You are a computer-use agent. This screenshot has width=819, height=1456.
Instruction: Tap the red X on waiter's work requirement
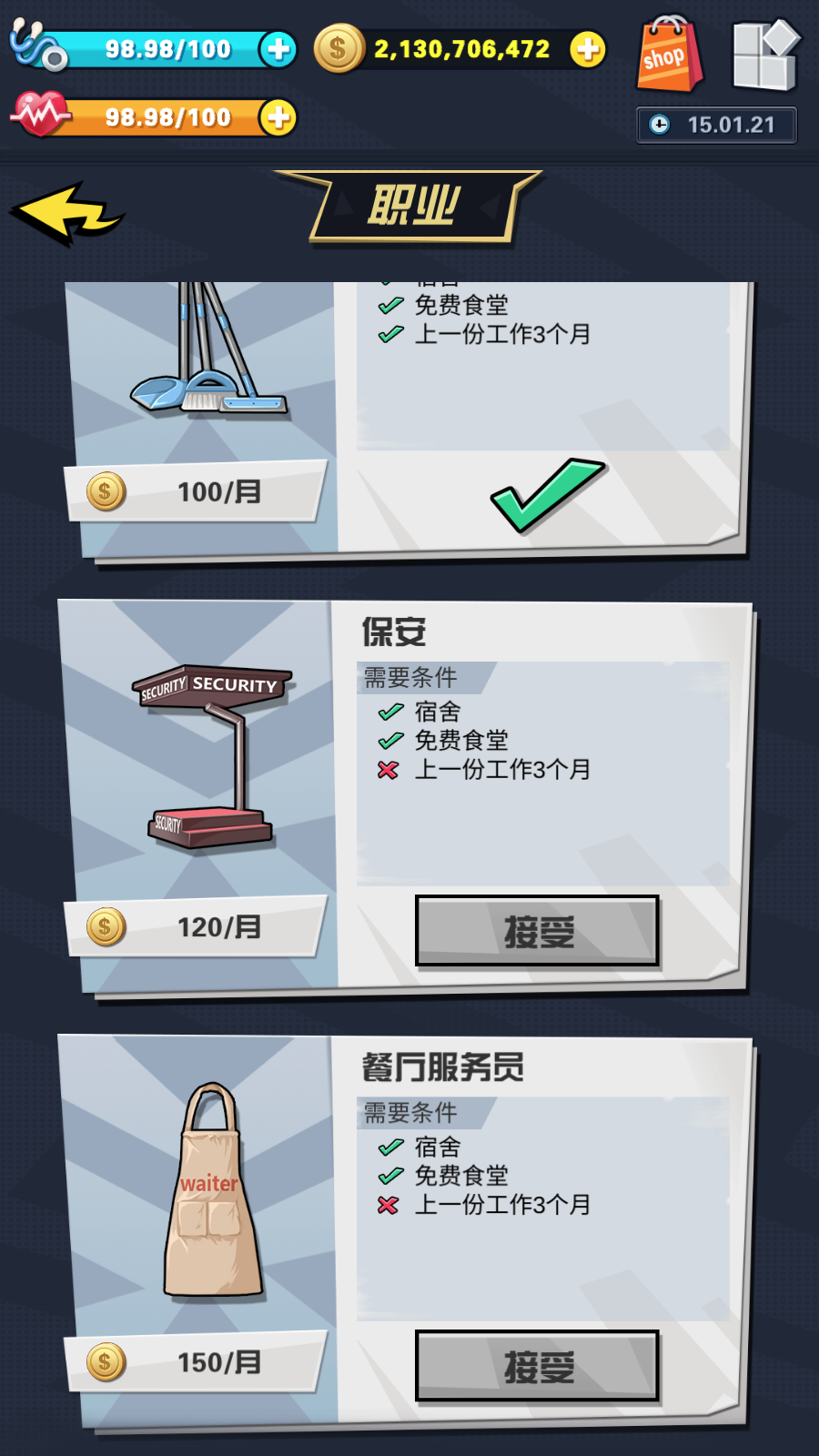pos(389,1205)
